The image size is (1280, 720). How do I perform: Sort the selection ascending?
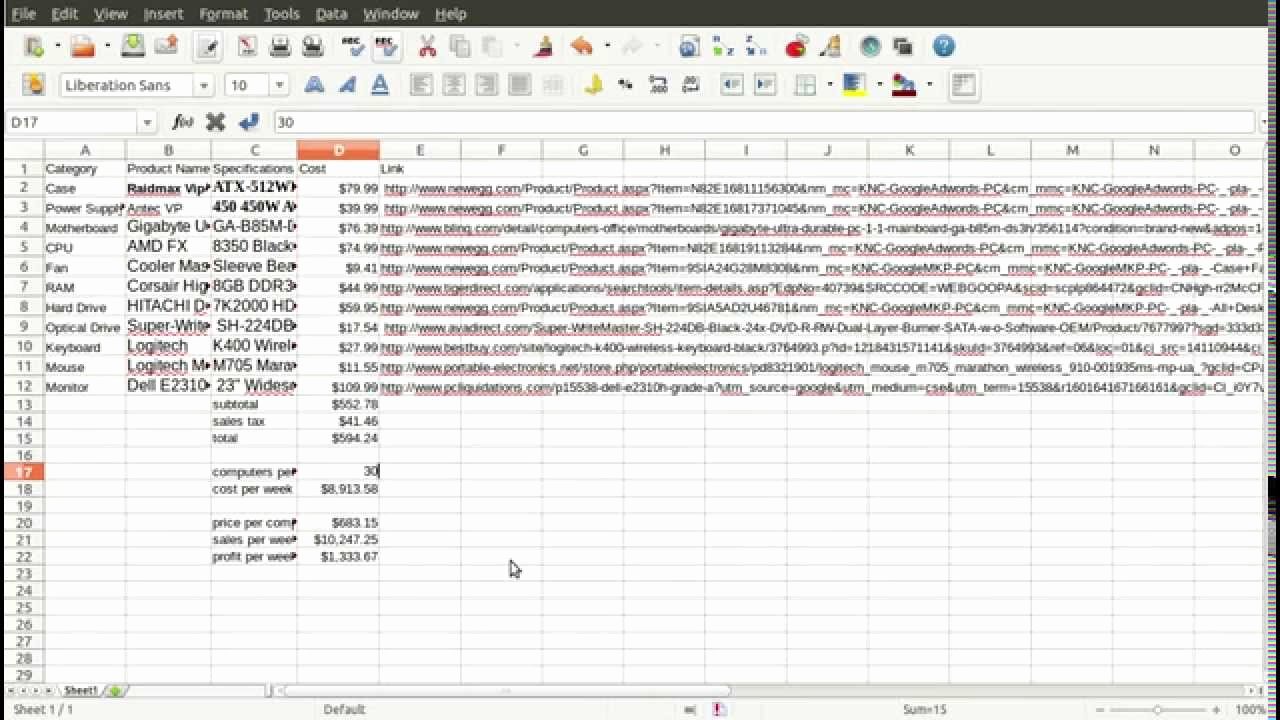(x=722, y=46)
